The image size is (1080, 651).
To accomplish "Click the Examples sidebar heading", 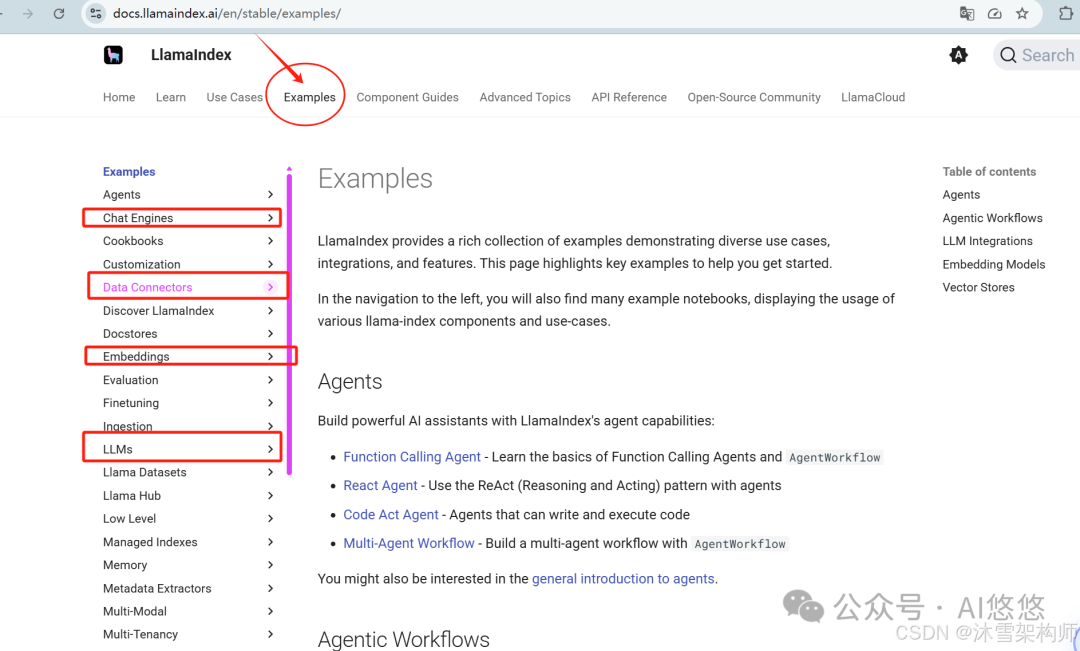I will (129, 172).
